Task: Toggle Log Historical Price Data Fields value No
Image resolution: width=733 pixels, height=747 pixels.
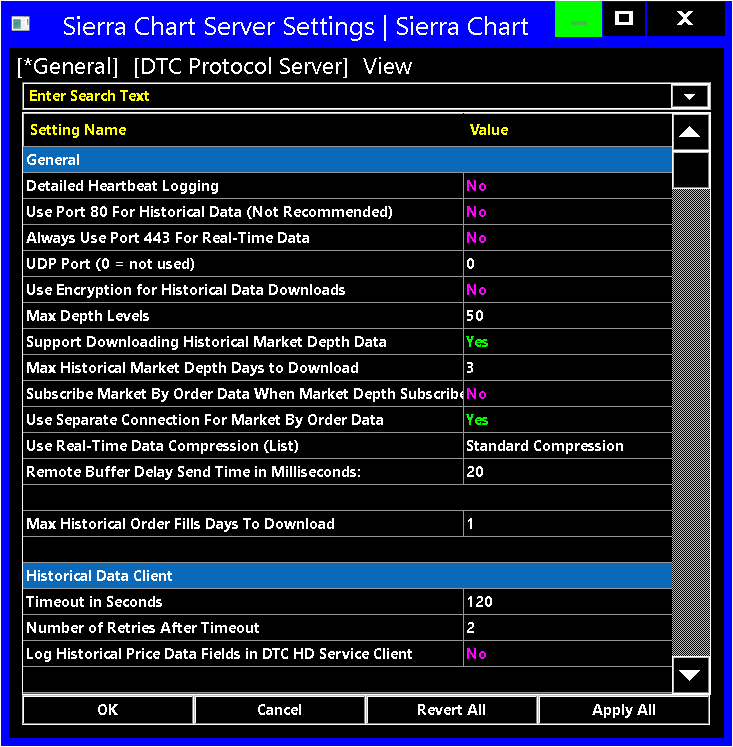Action: (x=567, y=654)
